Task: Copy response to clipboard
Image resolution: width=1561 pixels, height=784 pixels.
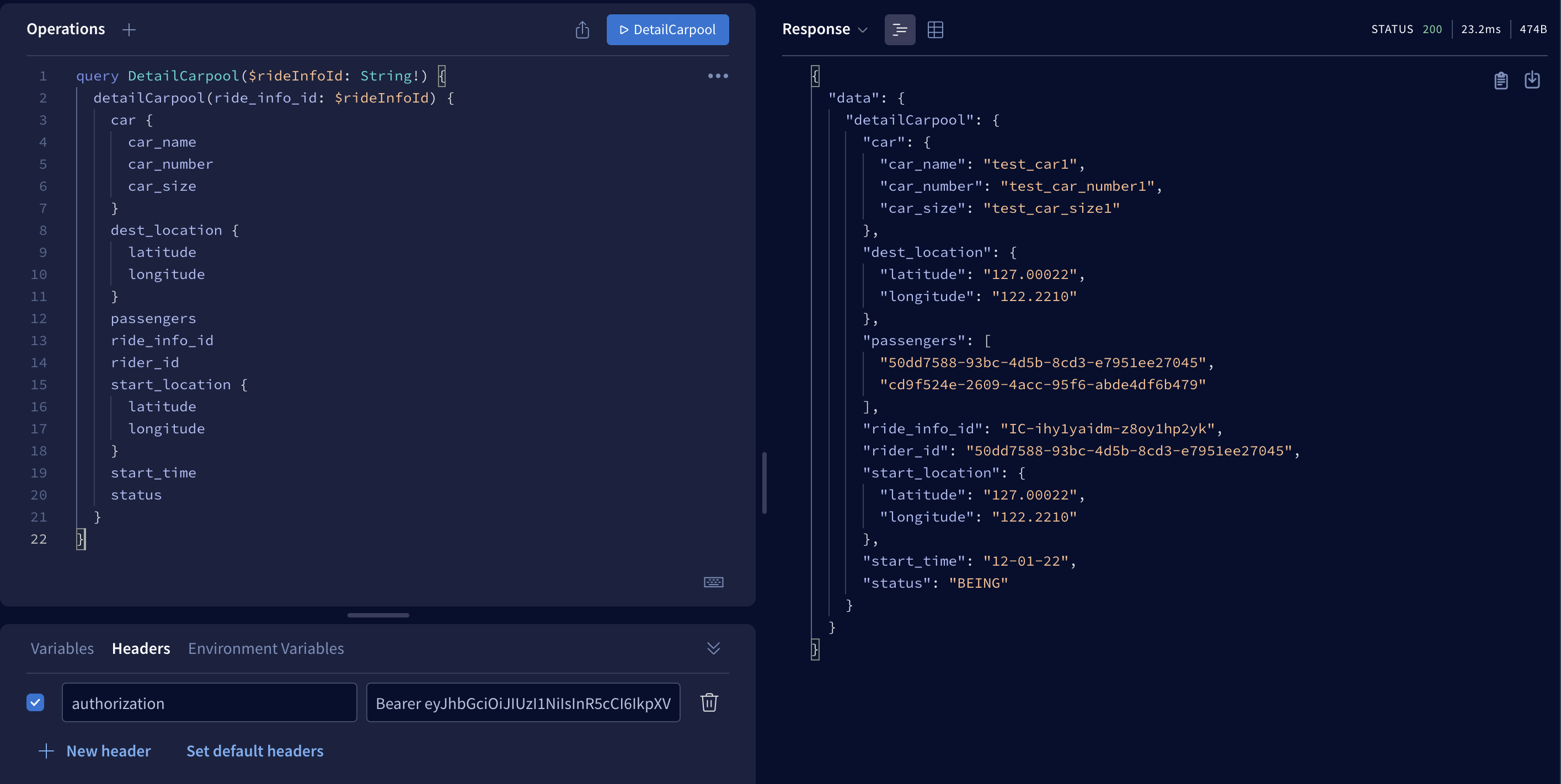Action: pos(1500,80)
